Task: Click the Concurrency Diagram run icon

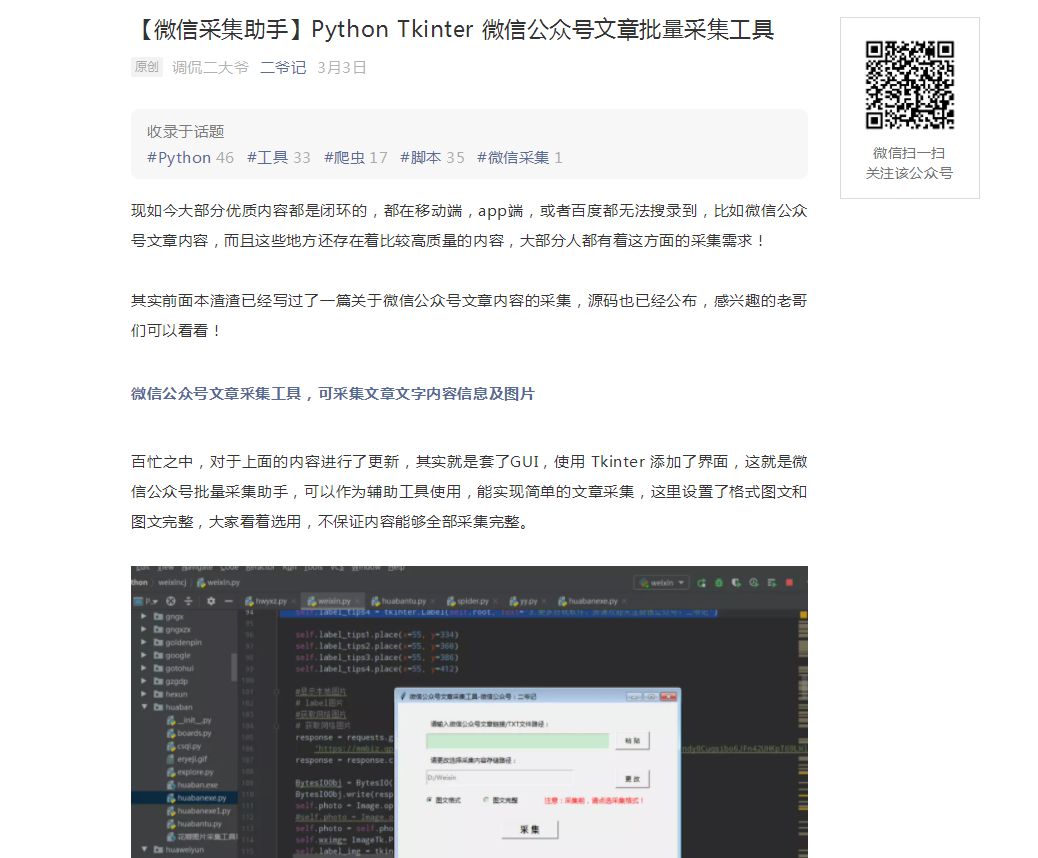Action: pos(772,583)
